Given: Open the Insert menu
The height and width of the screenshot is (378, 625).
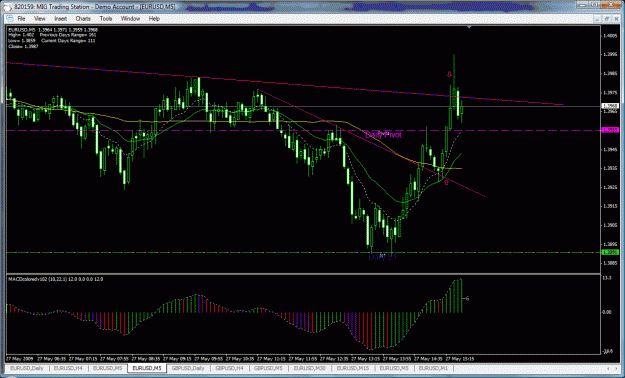Looking at the screenshot, I should 61,19.
